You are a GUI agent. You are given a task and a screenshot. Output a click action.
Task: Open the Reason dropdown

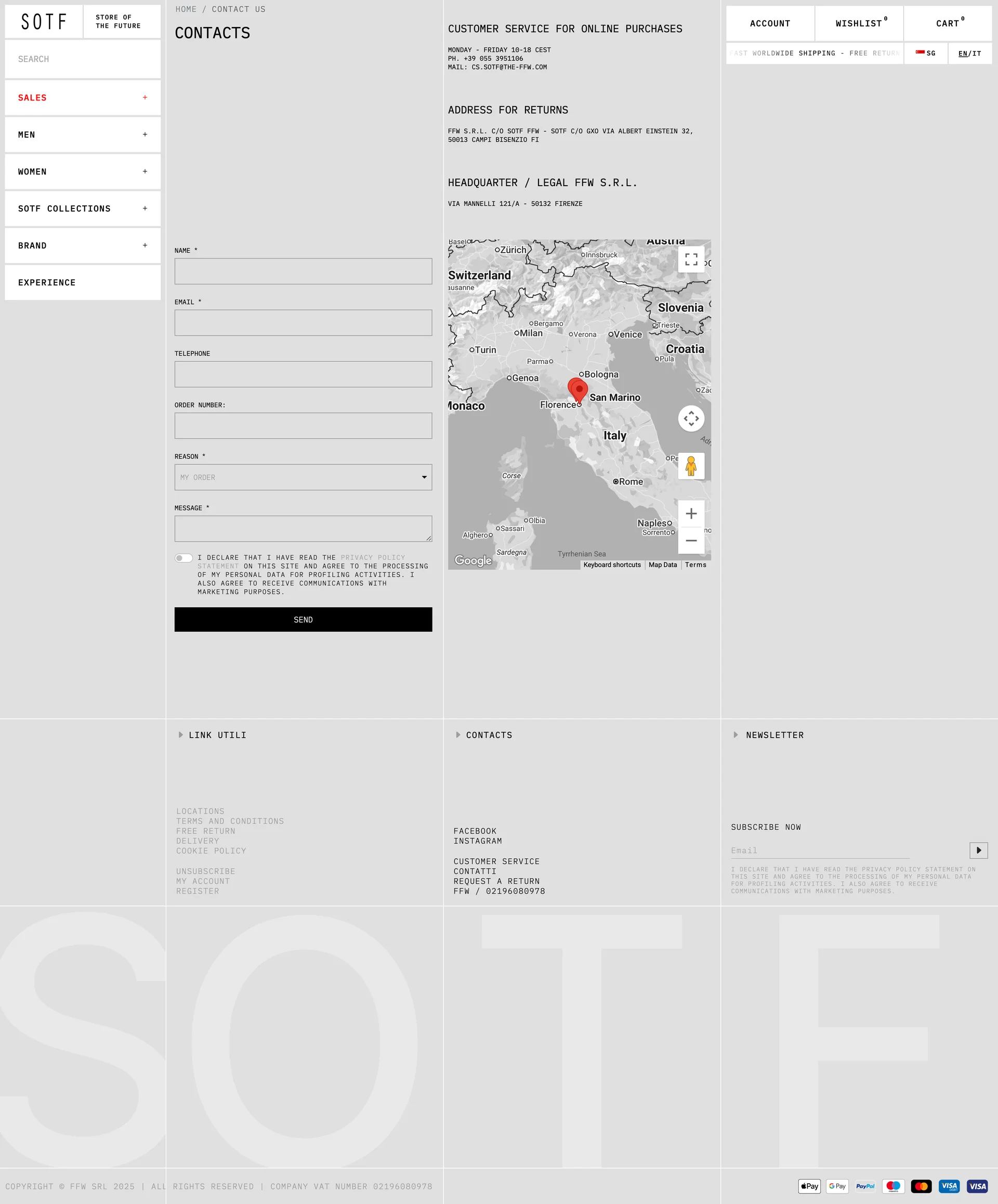pos(303,477)
